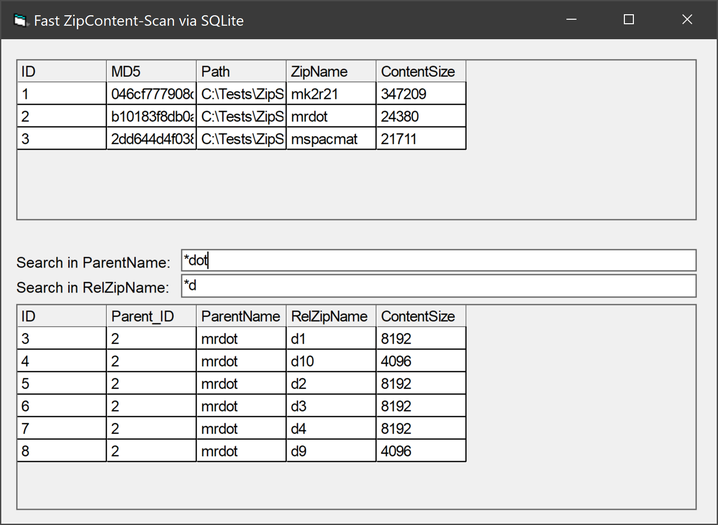The width and height of the screenshot is (718, 525).
Task: Select the d10 RelZipName cell
Action: click(331, 361)
